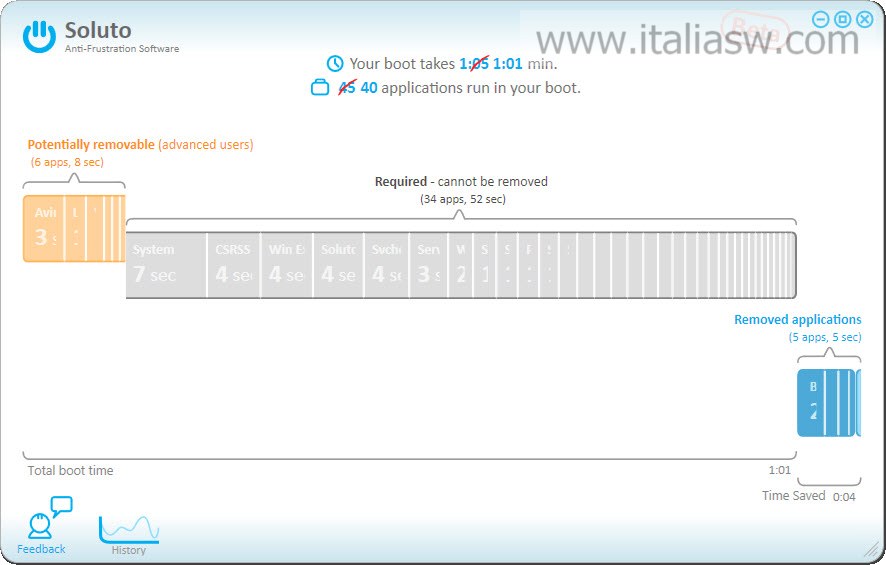Screen dimensions: 886x565
Task: Click the Total boot time label
Action: pos(71,471)
